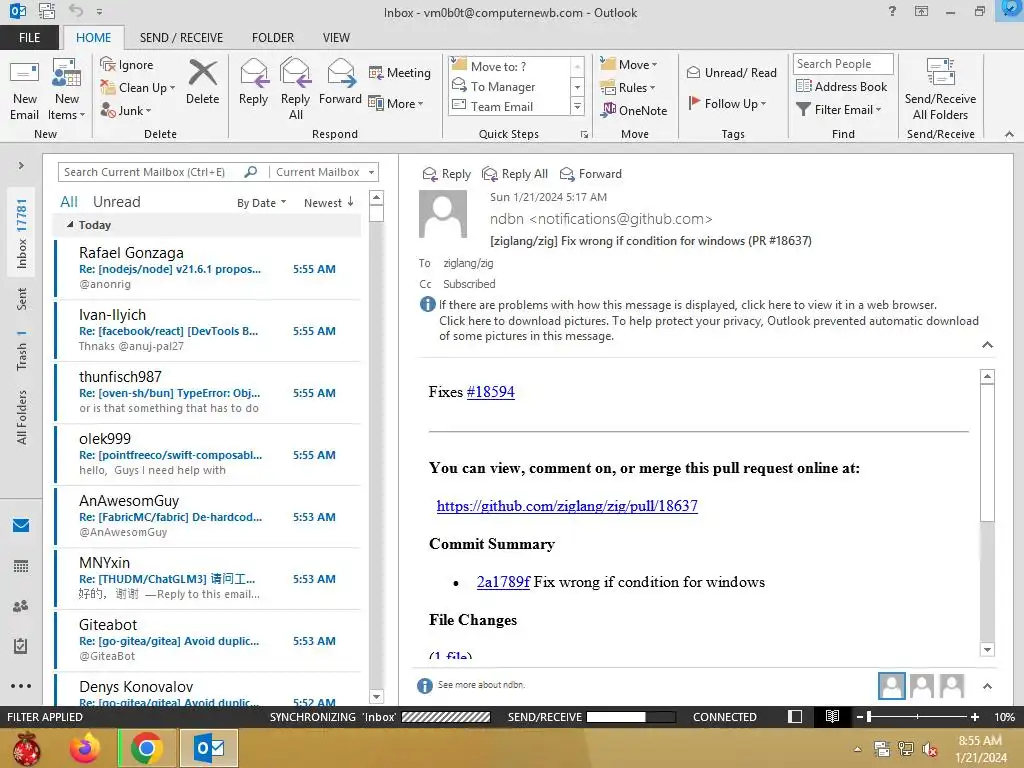Switch to the VIEW tab

[x=336, y=37]
